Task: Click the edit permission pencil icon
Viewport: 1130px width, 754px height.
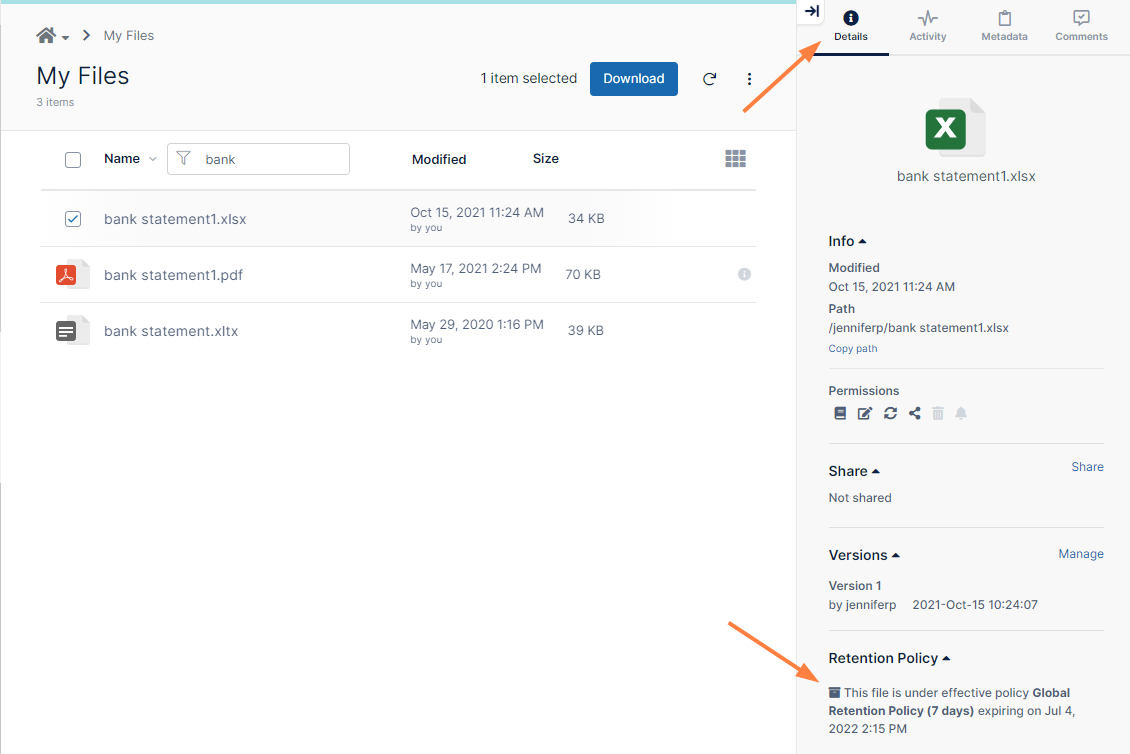Action: click(865, 413)
